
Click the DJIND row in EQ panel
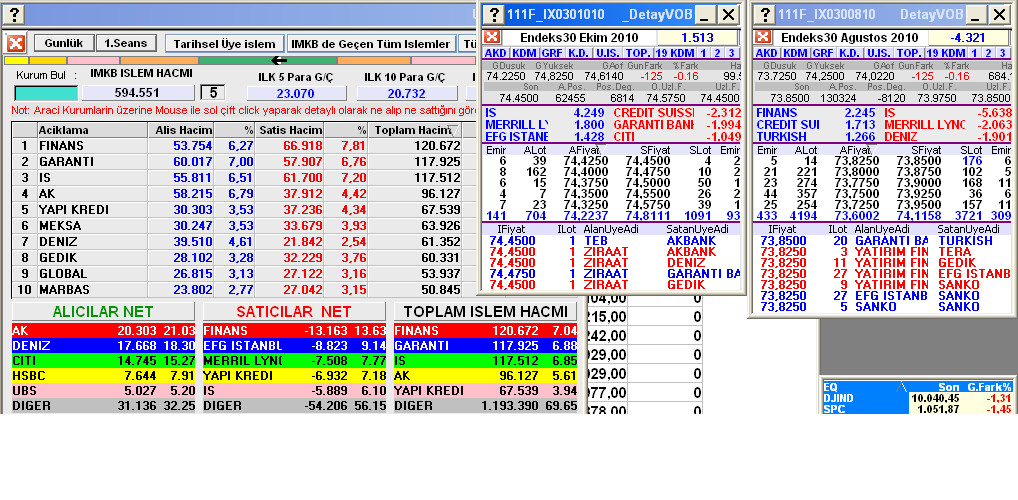[918, 398]
